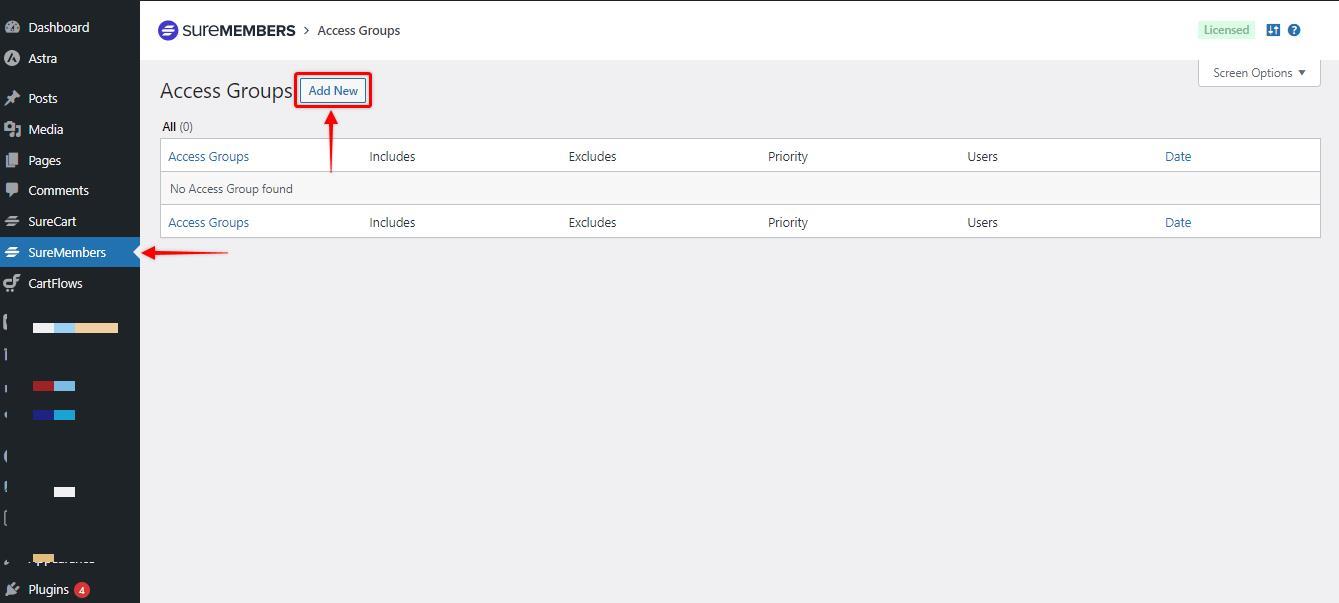Screen dimensions: 1339x603
Task: Click the Access Groups link in table footer
Action: pos(208,222)
